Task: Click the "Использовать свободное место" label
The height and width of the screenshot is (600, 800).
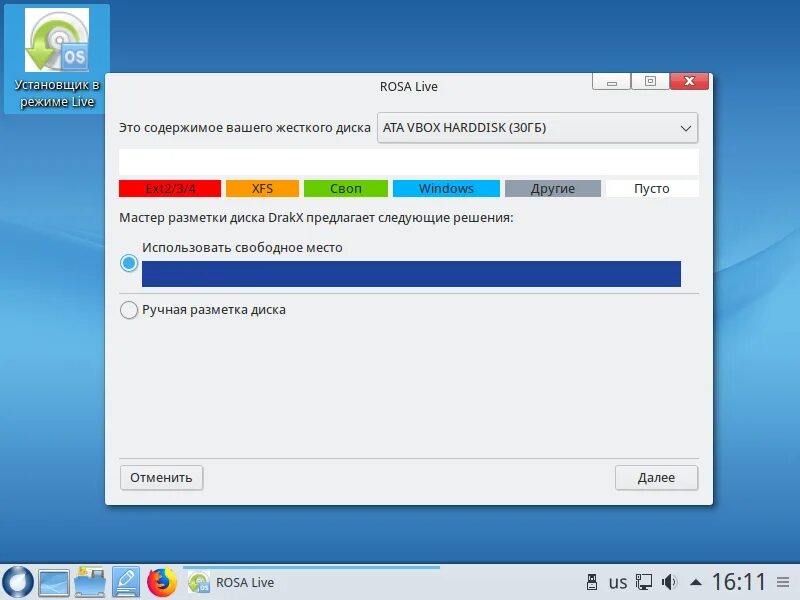Action: [242, 247]
